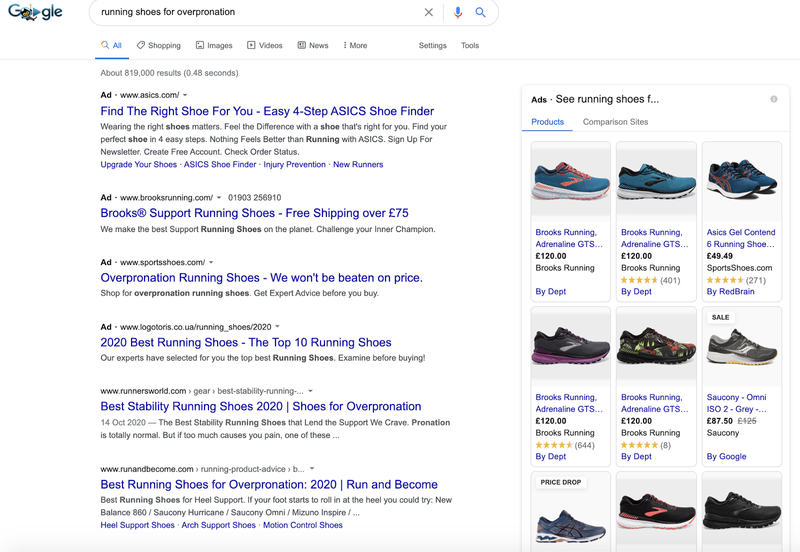The width and height of the screenshot is (800, 552).
Task: Open the Upgrade Your Shoes sitelink
Action: (x=139, y=164)
